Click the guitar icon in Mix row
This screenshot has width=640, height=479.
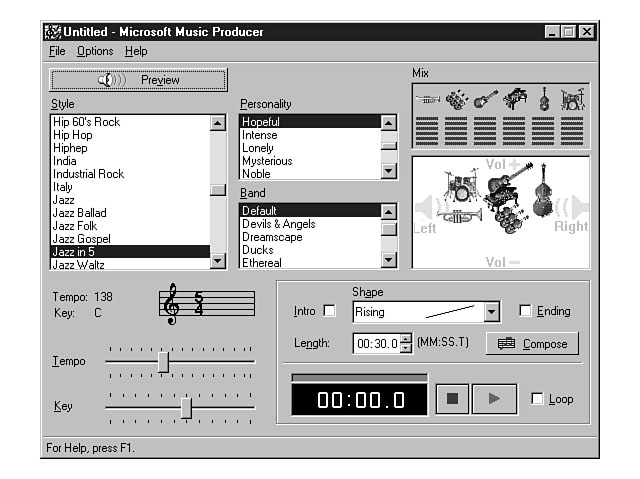point(485,99)
